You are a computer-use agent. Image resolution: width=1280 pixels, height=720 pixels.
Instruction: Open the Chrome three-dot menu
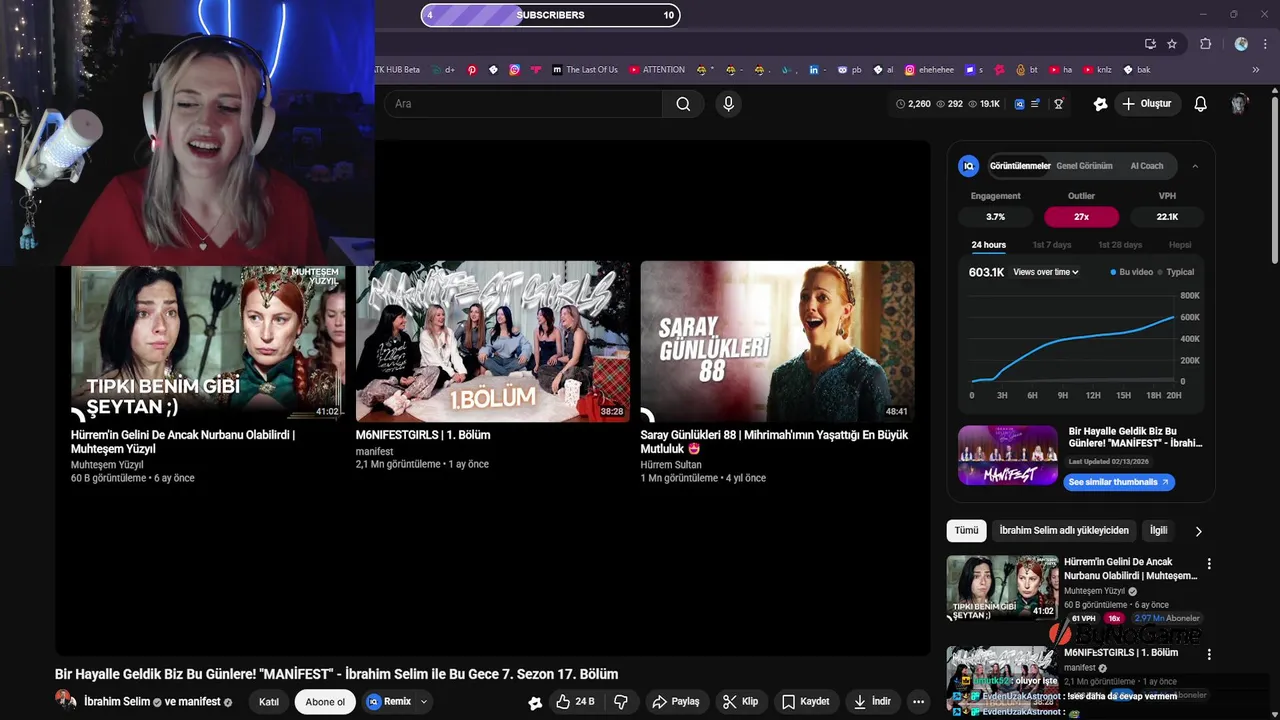(1263, 44)
